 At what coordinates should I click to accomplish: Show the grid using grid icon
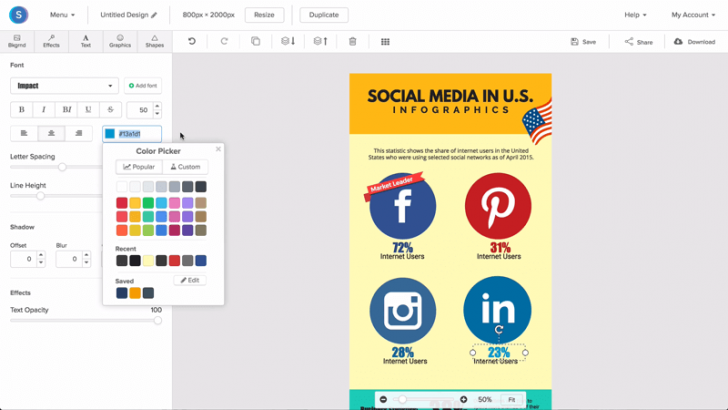pos(385,41)
